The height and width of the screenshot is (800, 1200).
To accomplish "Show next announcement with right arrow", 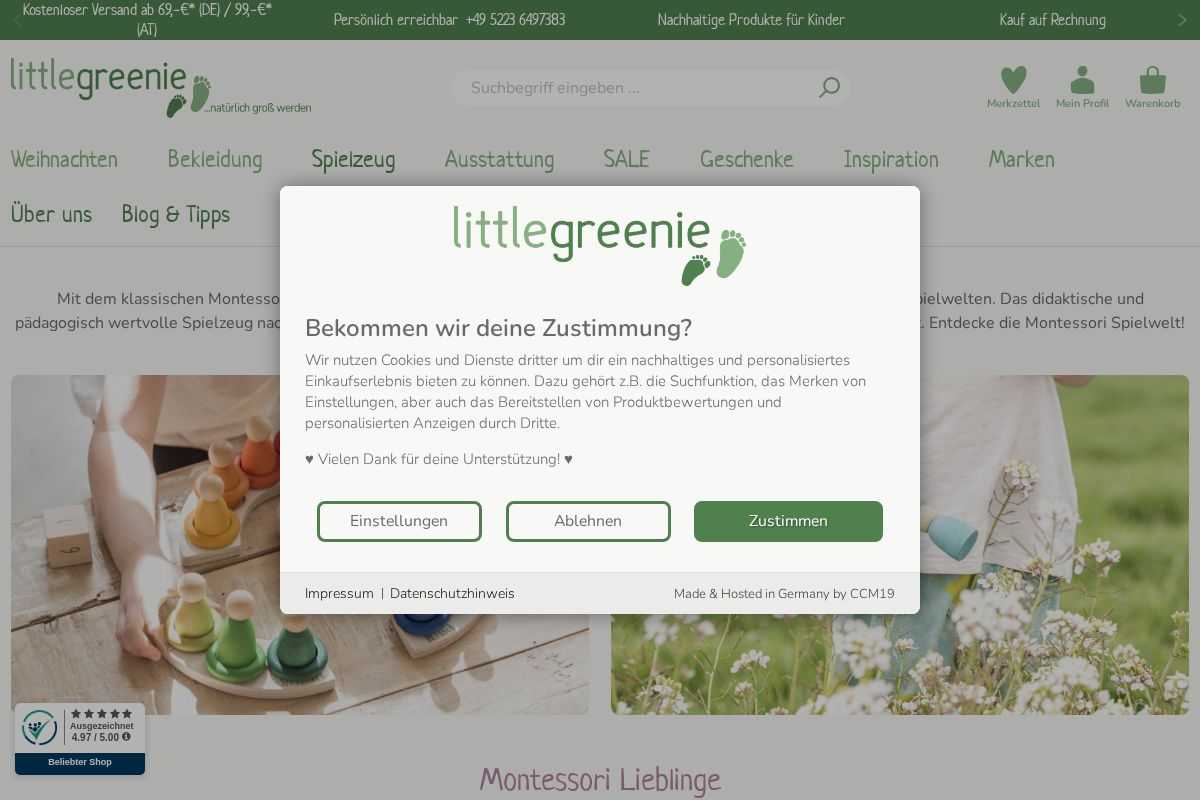I will [1182, 20].
